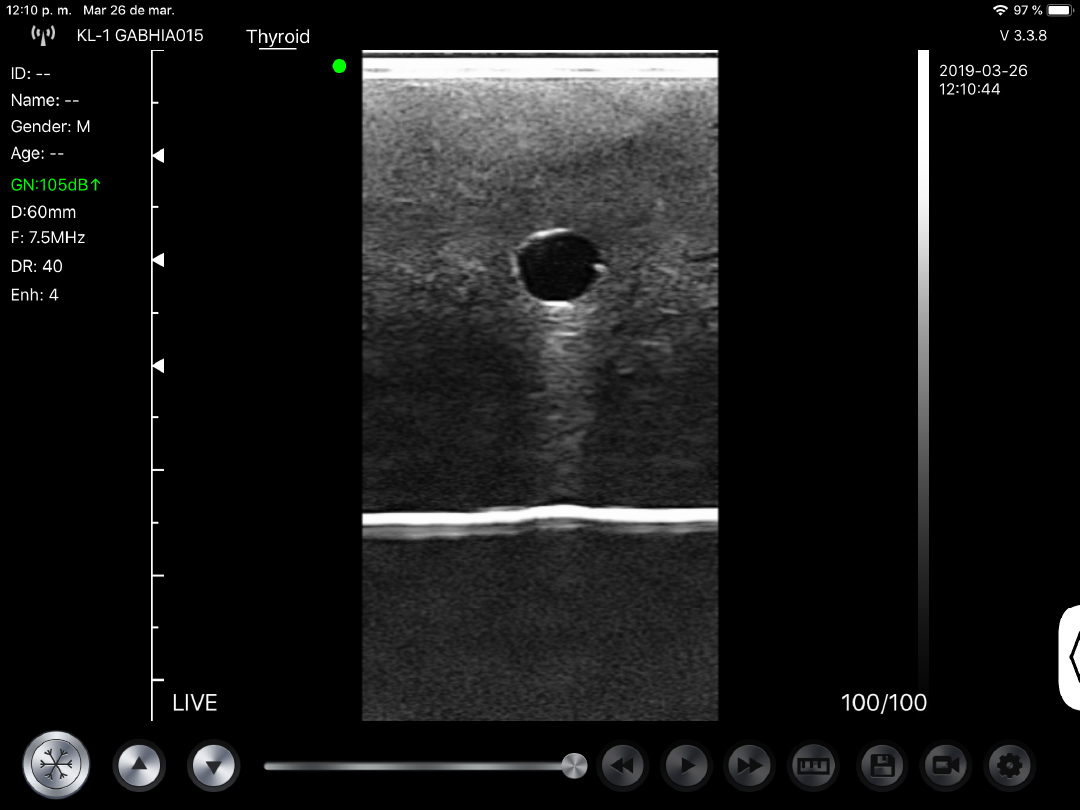Step back with the rewind button
The width and height of the screenshot is (1080, 810).
pos(623,766)
